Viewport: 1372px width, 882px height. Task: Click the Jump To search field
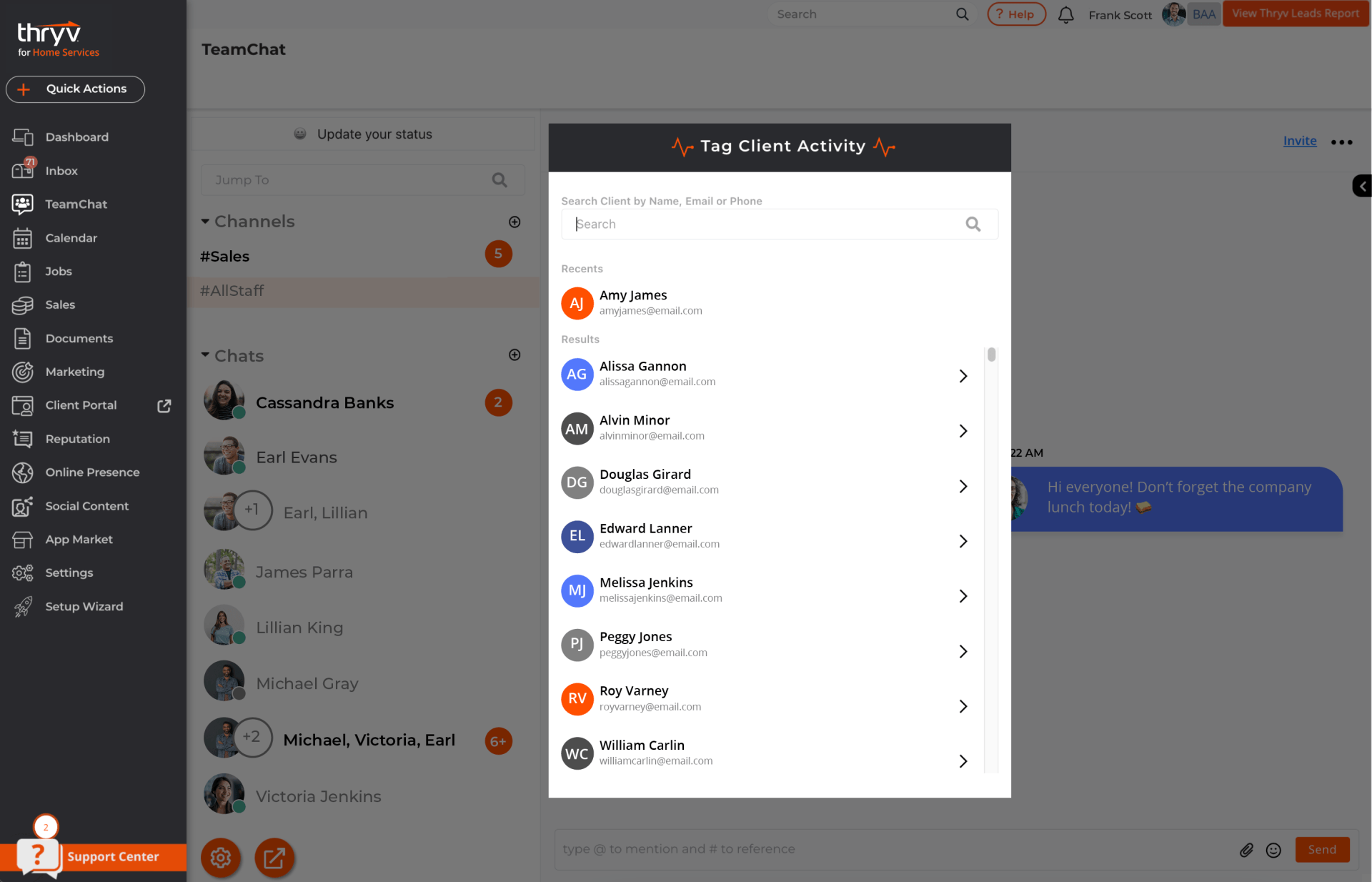[363, 180]
